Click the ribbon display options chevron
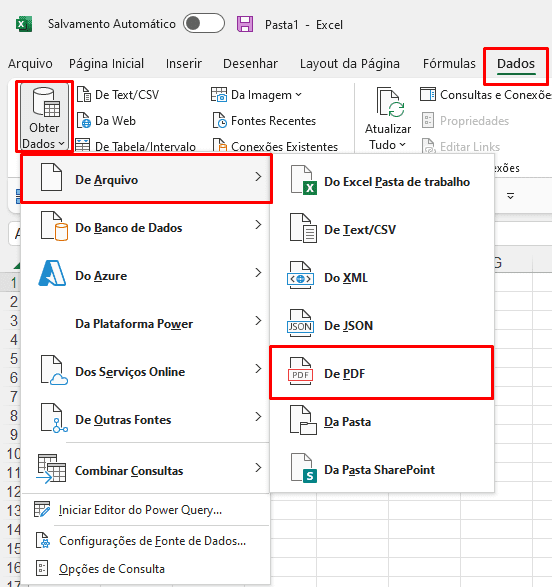This screenshot has width=552, height=587. tap(510, 196)
